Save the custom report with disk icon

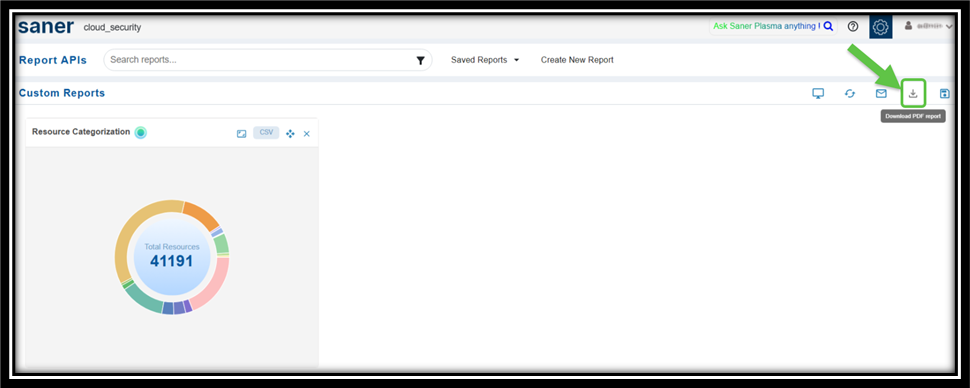pos(945,93)
